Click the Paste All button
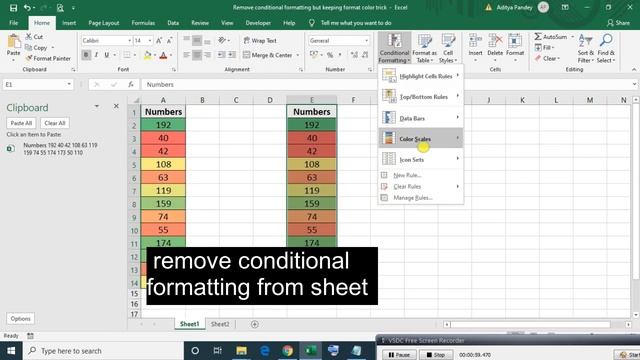Screen dimensions: 640x360 coord(21,123)
